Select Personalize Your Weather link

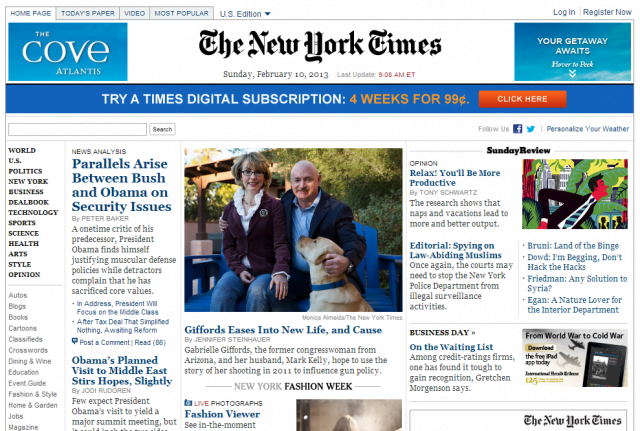pyautogui.click(x=588, y=129)
